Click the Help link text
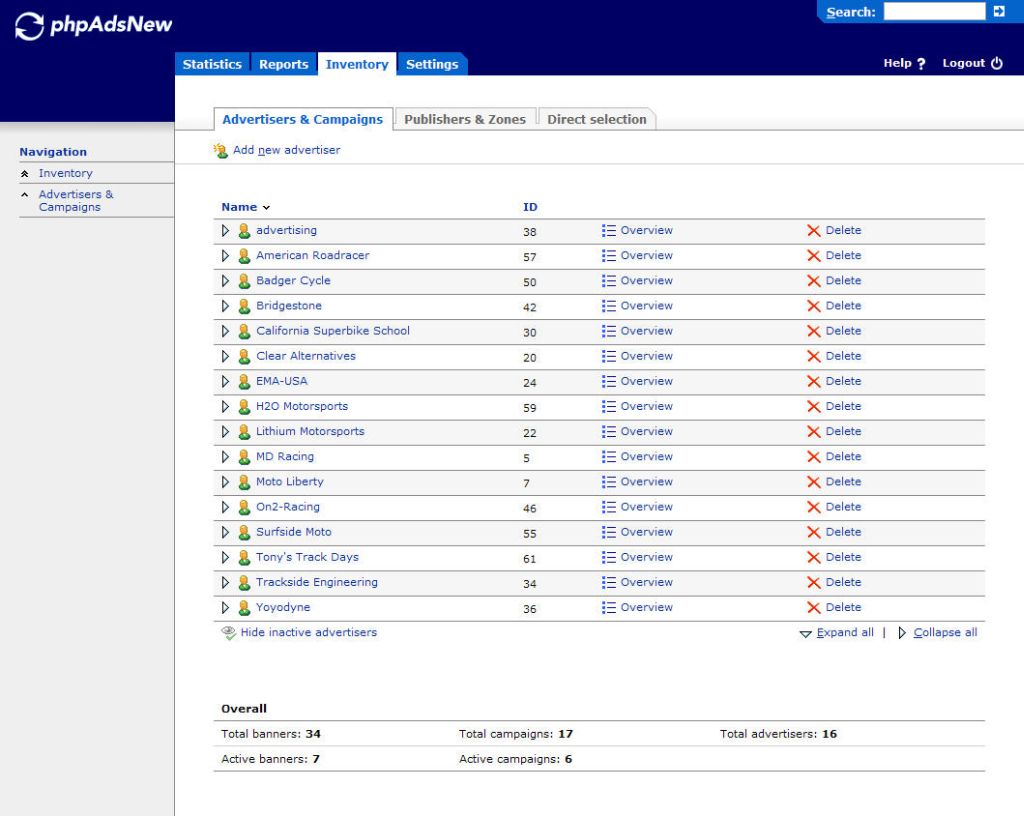The image size is (1024, 816). 897,63
